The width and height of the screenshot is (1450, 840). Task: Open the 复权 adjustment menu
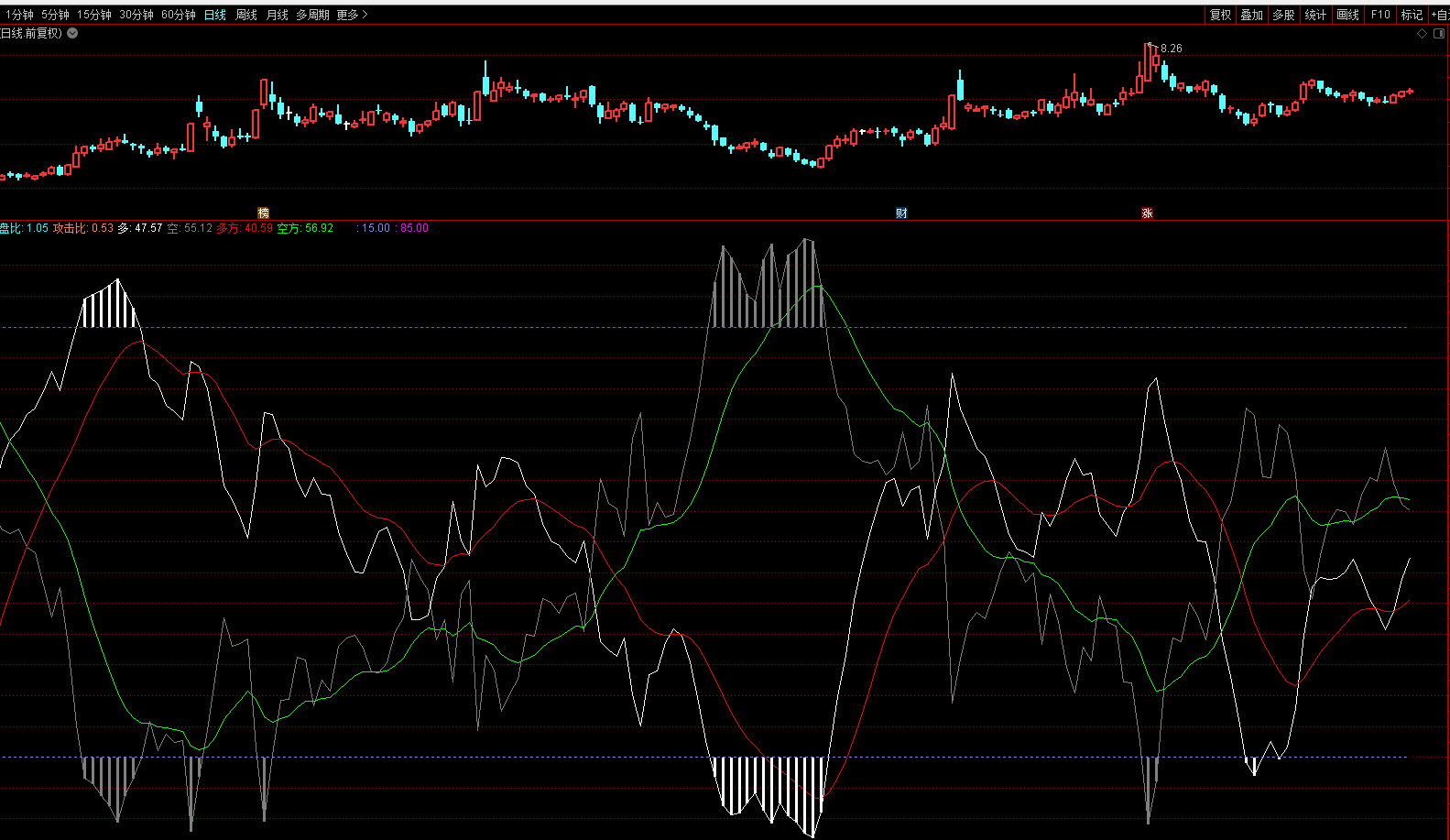click(x=1220, y=15)
